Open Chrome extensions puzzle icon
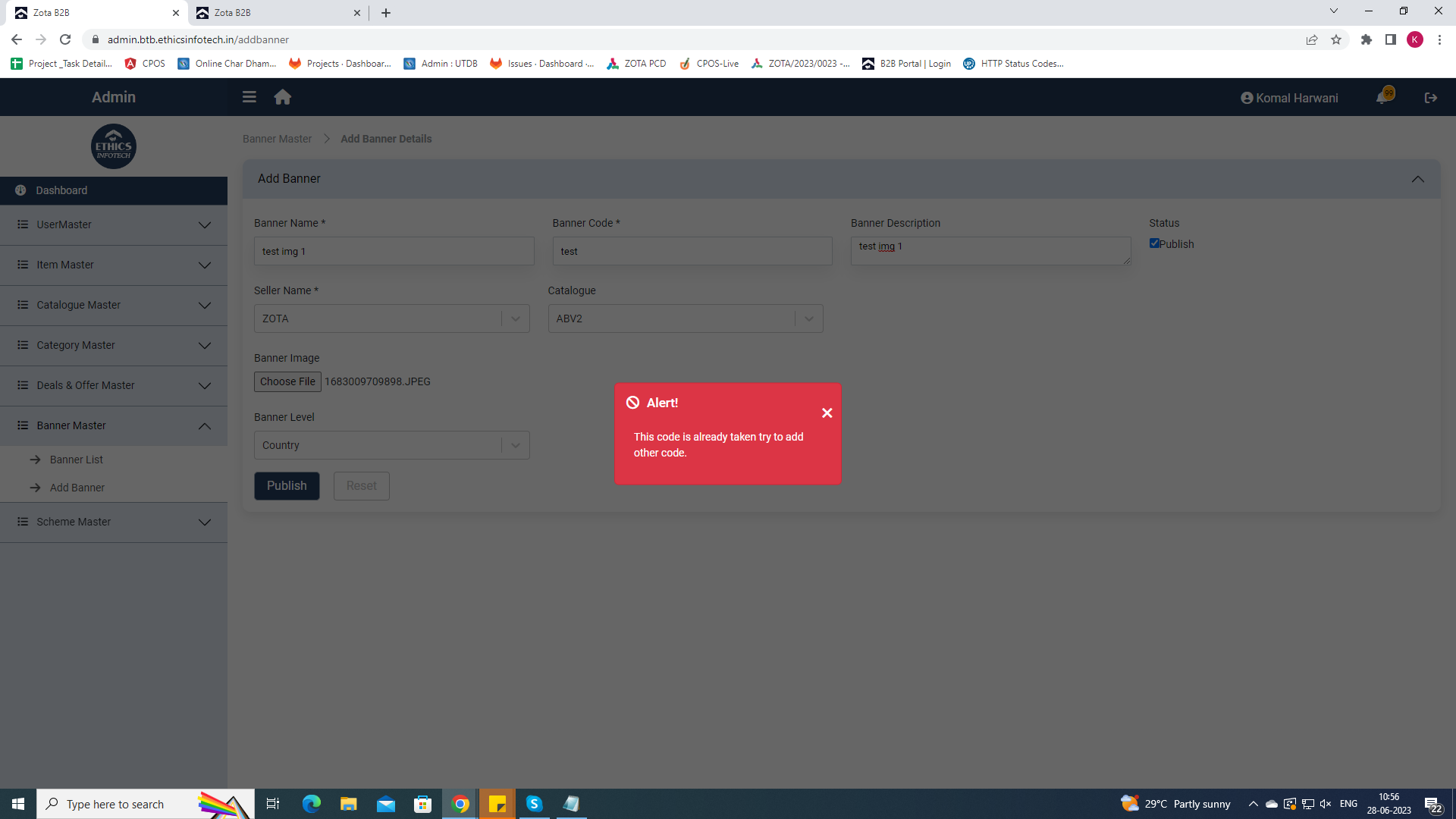 tap(1366, 39)
